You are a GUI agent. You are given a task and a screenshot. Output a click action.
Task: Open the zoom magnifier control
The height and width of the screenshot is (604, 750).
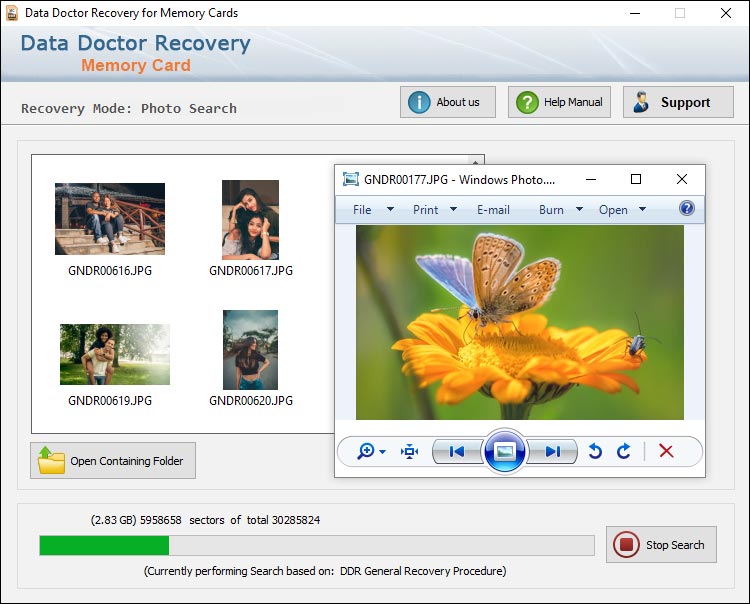click(370, 452)
